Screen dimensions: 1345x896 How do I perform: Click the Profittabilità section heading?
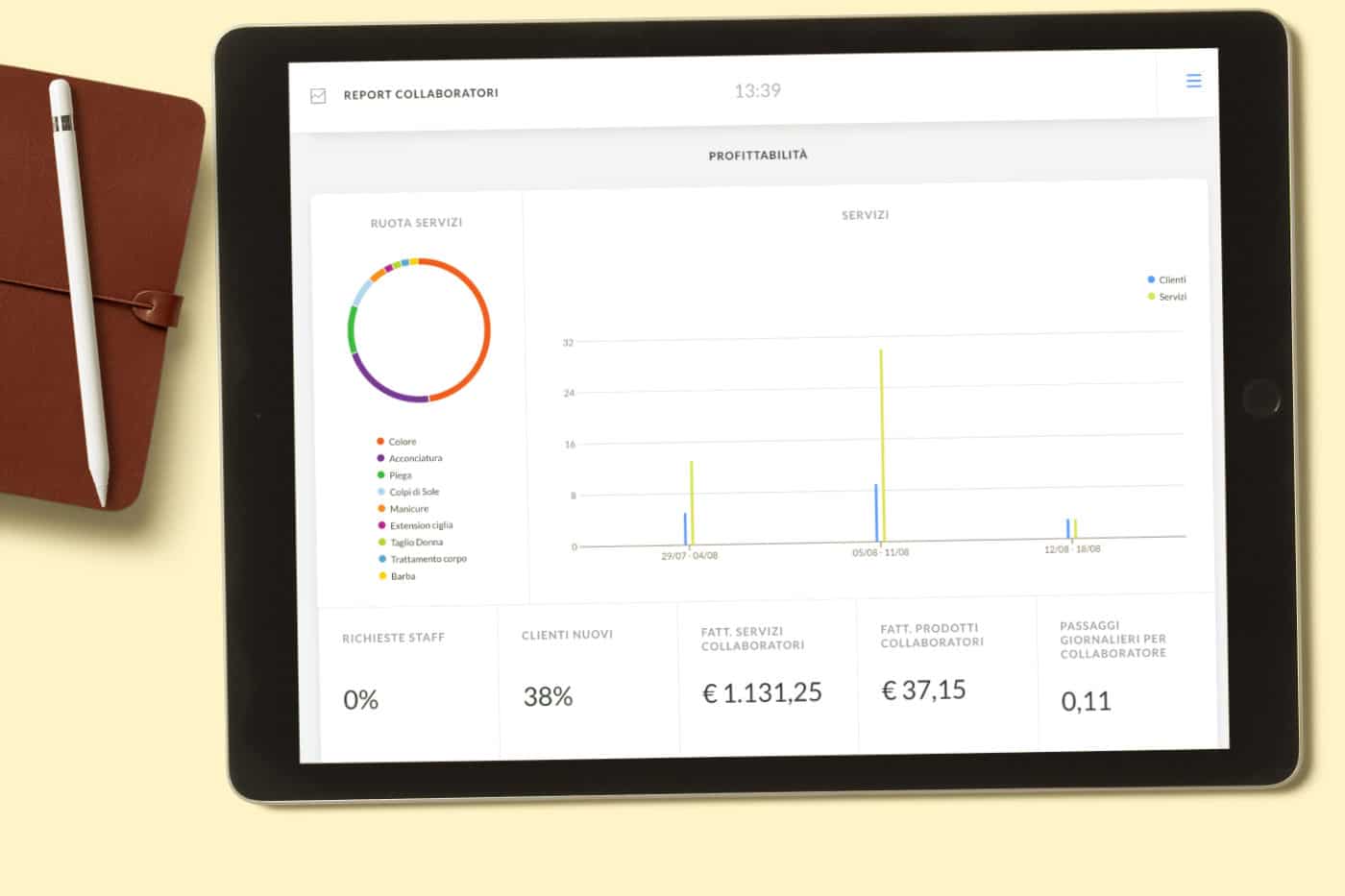[758, 156]
